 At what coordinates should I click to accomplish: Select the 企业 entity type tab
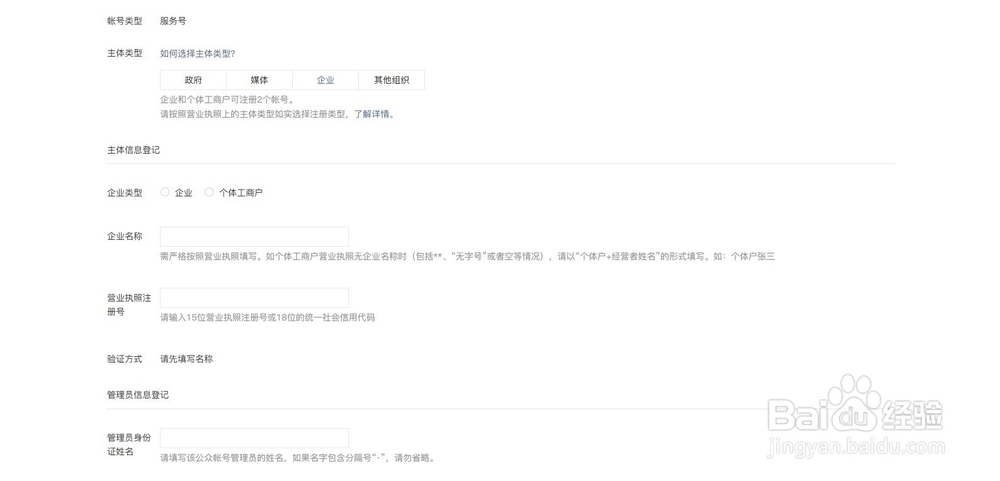(325, 80)
